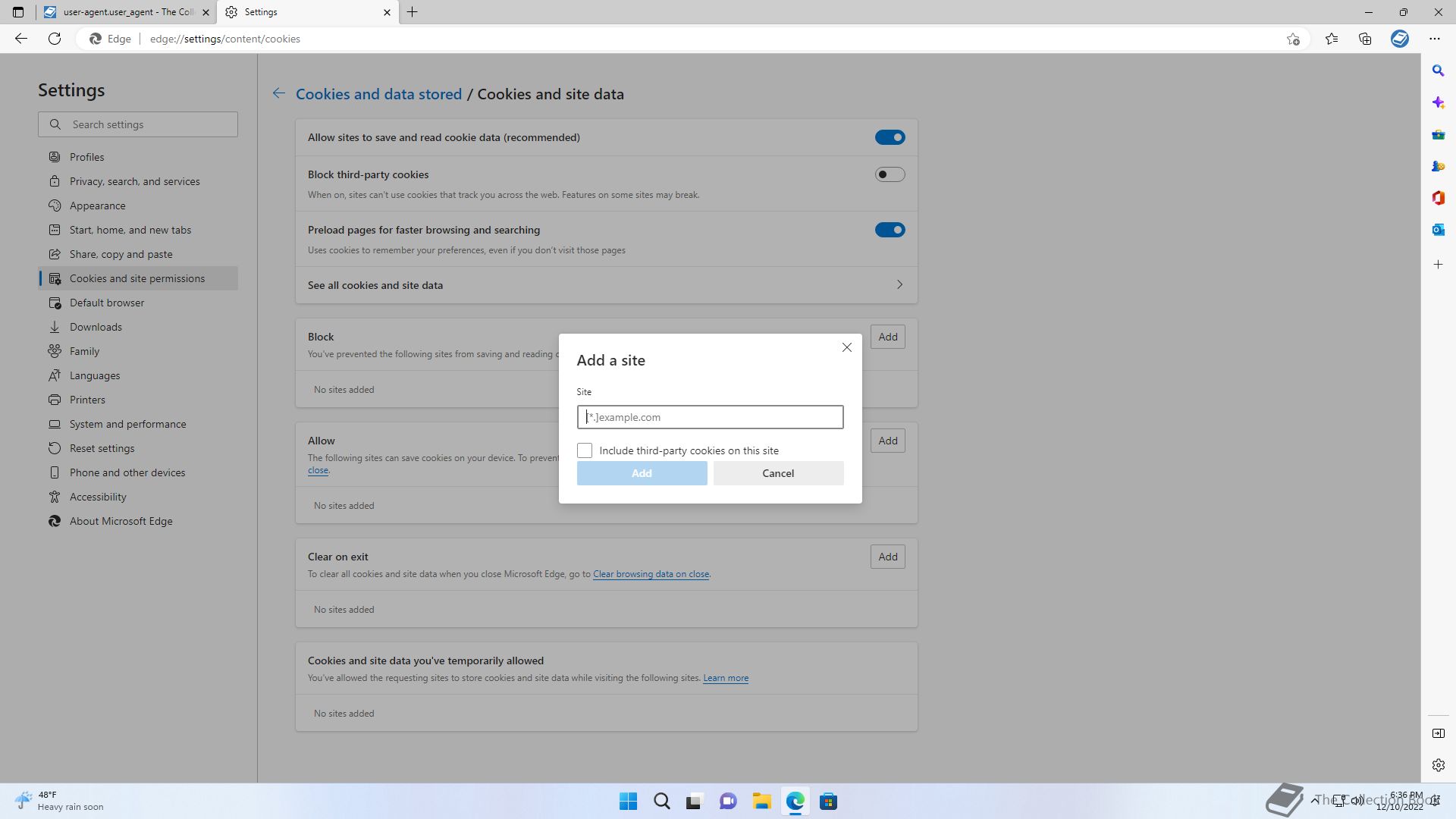Click Add button in Block section
Viewport: 1456px width, 819px height.
(888, 337)
